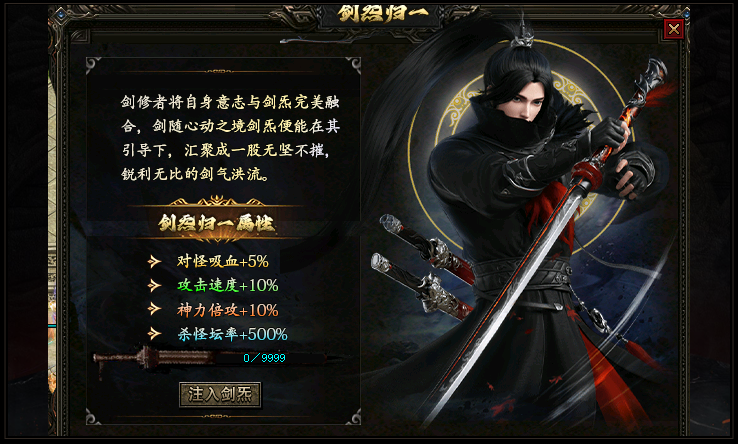Select the 对怪吸血+5% attribute text
Viewport: 738px width, 444px height.
point(223,261)
